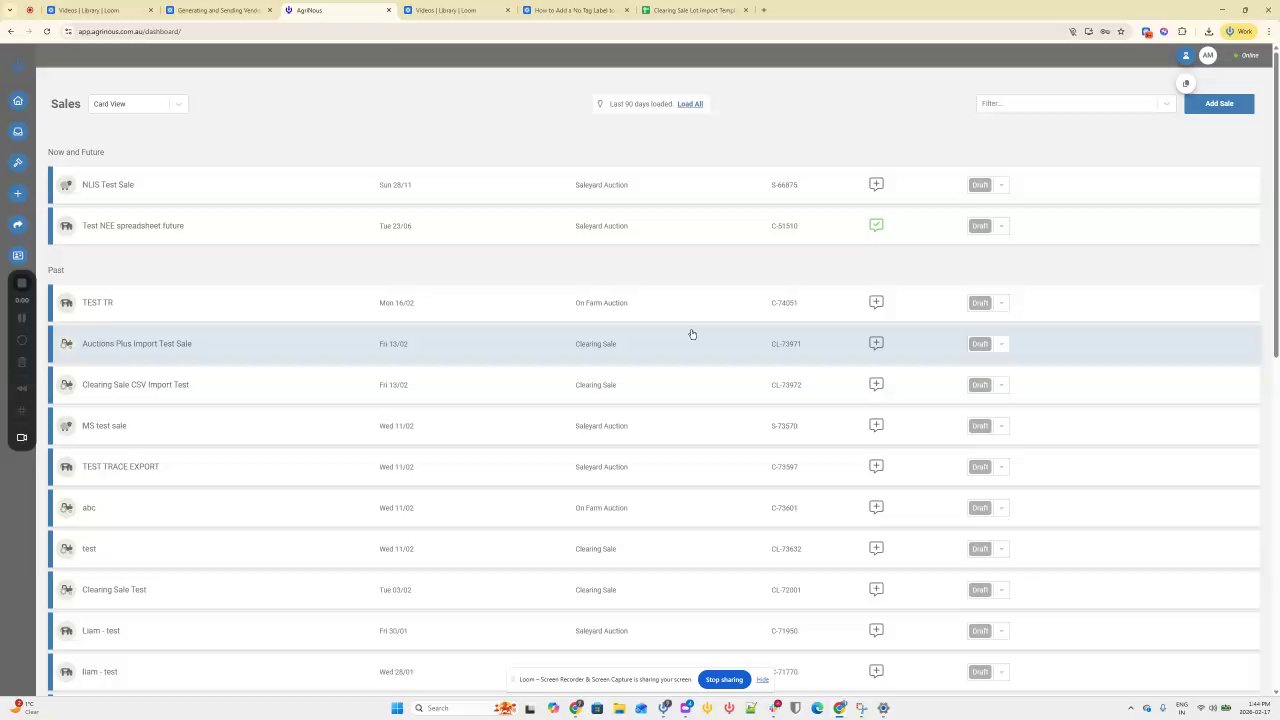The width and height of the screenshot is (1280, 720).
Task: Click the blue user profile icon in header
Action: pyautogui.click(x=1186, y=56)
